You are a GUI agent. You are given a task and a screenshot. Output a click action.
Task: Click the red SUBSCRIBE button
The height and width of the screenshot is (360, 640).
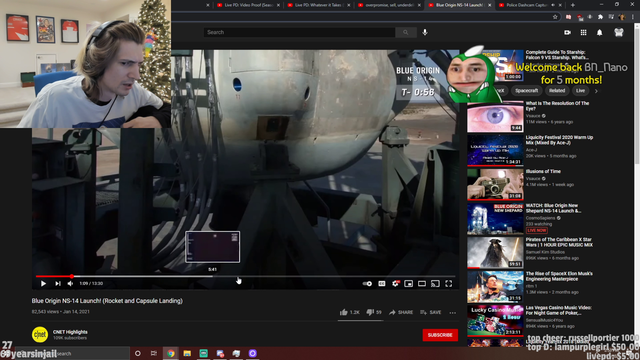point(440,335)
